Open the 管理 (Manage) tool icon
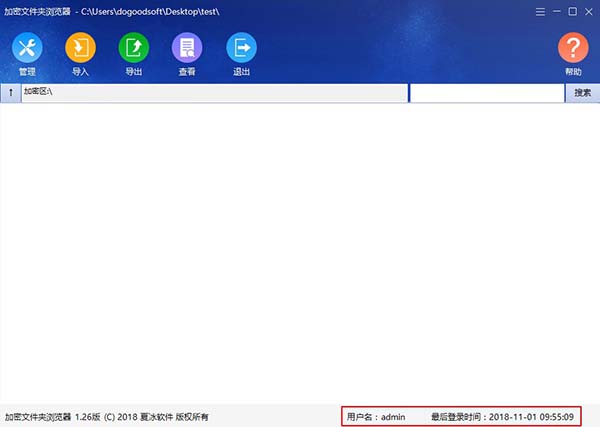Screen dimensions: 600x427 click(27, 47)
